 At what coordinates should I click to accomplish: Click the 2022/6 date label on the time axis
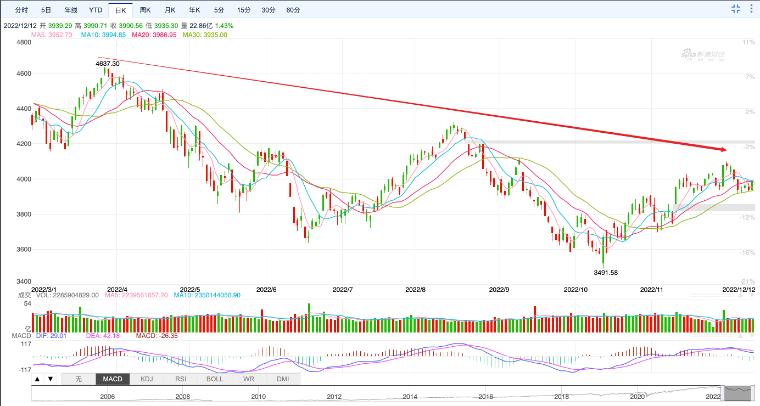click(x=266, y=289)
